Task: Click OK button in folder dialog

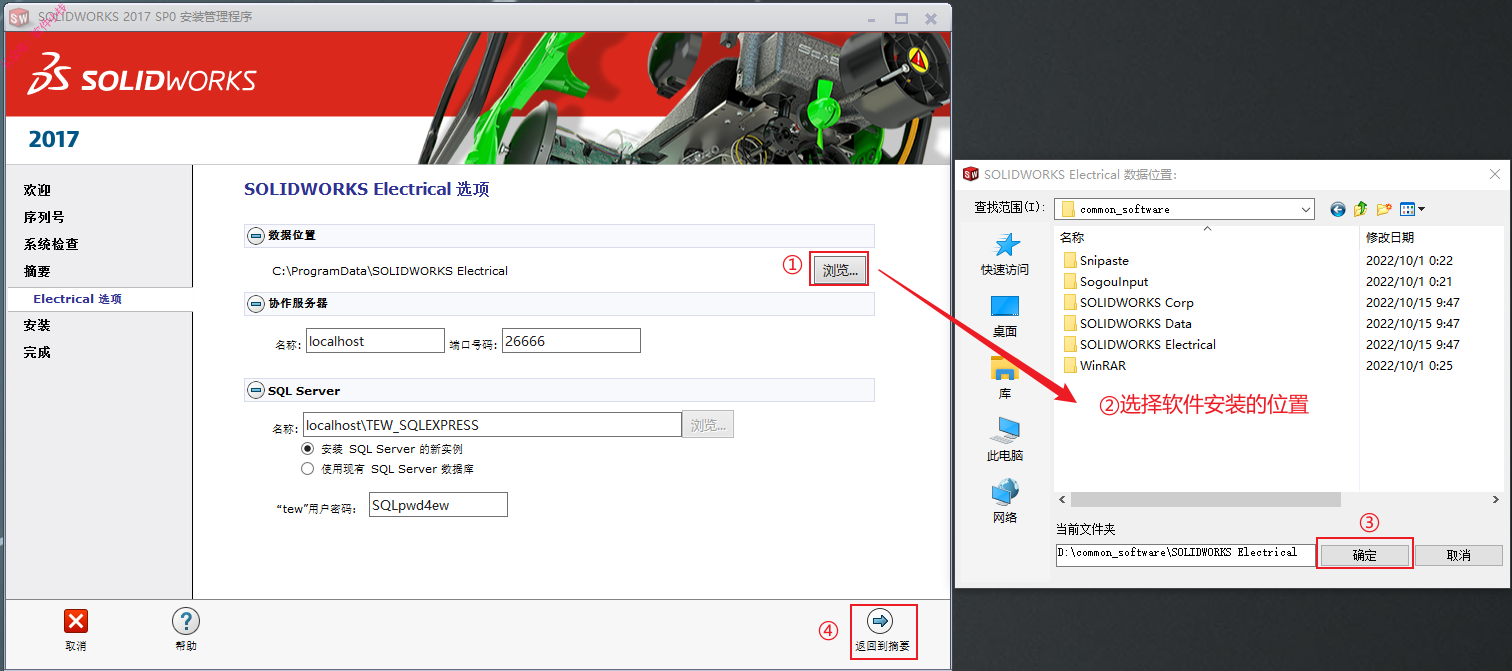Action: pos(1365,555)
